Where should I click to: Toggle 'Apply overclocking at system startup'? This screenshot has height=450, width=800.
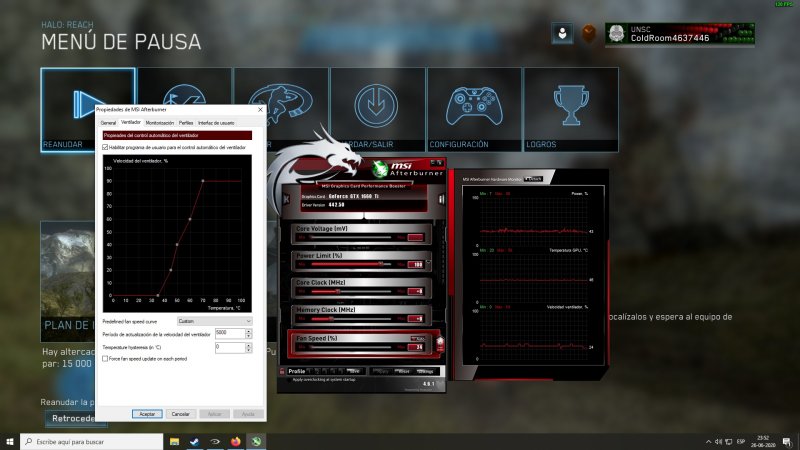pos(289,380)
